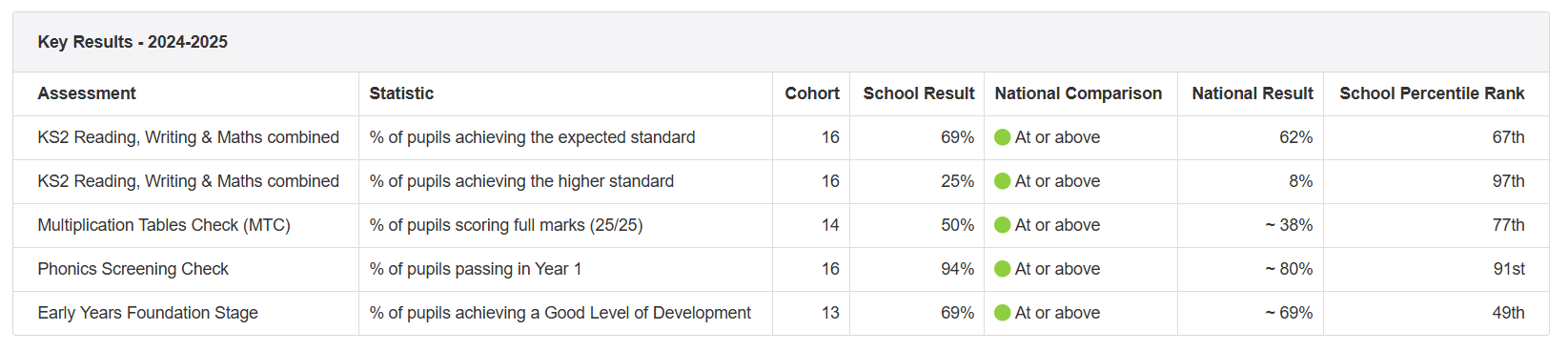
Task: Select the Assessment column header
Action: click(87, 93)
